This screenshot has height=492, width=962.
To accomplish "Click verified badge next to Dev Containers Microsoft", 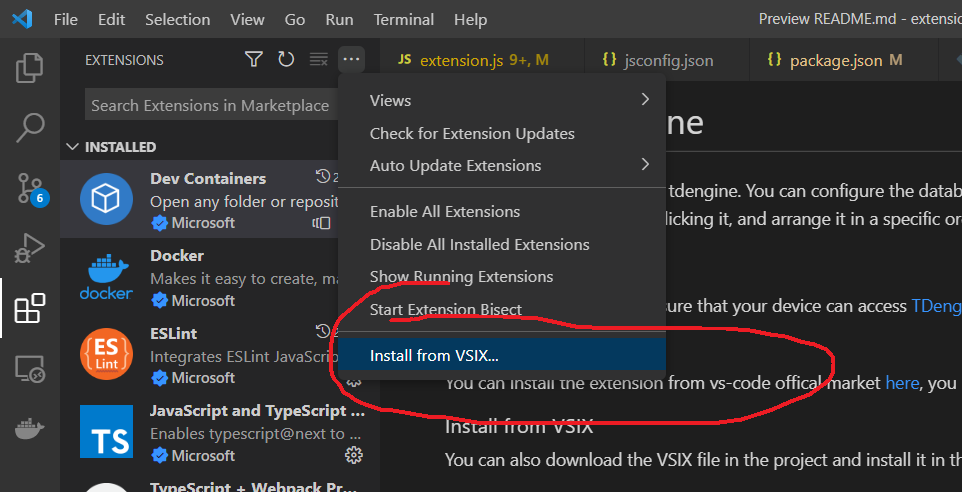I will pos(159,223).
